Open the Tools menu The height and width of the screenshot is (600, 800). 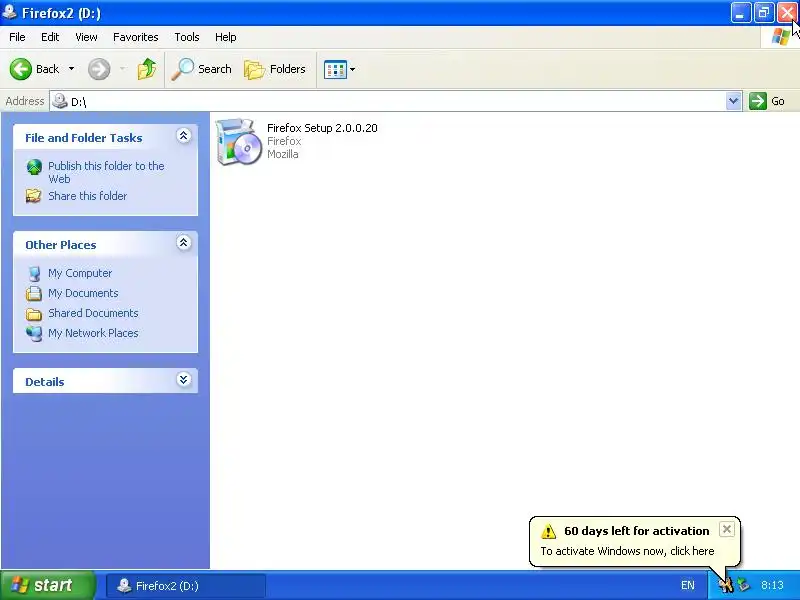point(187,37)
